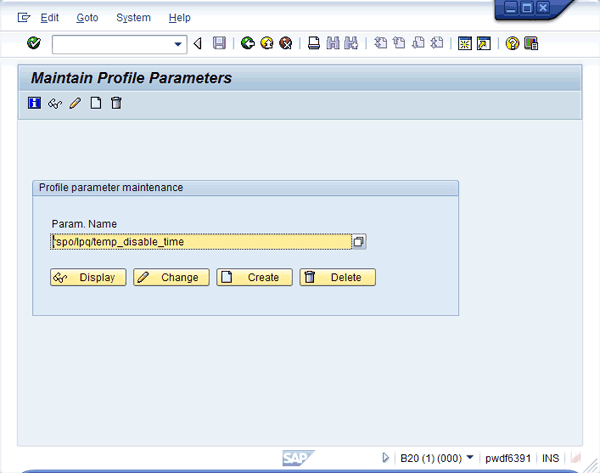
Task: Click the Find binoculars icon
Action: coord(333,43)
